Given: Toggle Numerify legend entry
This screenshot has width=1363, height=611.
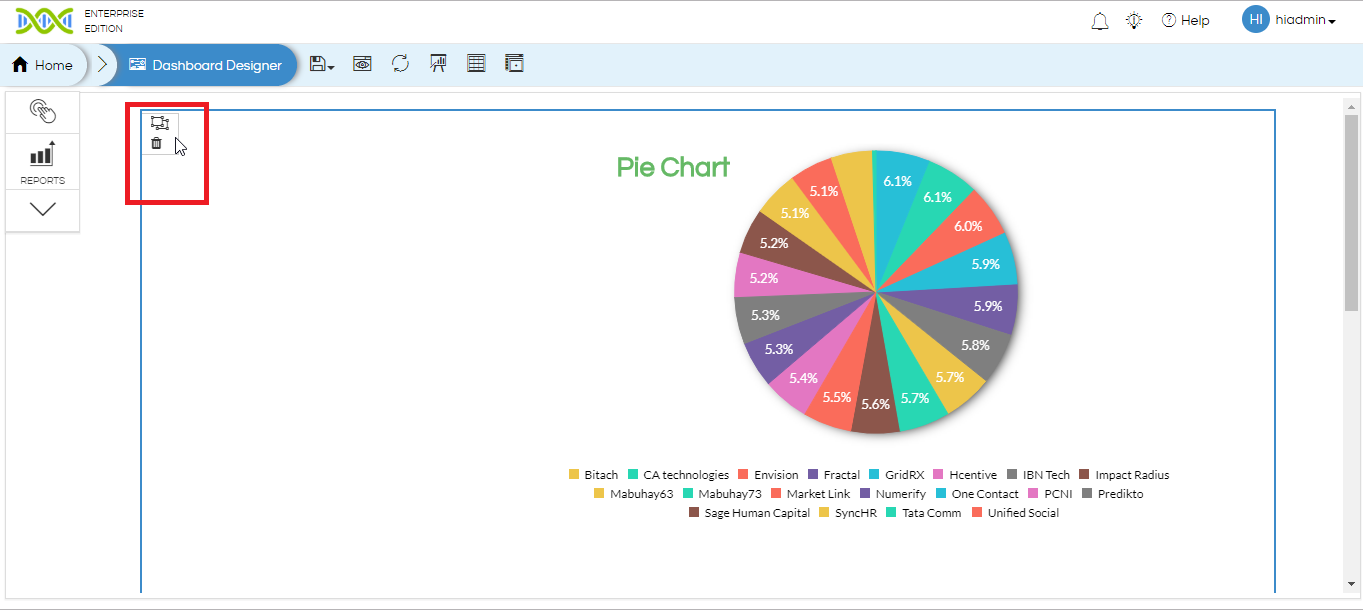Looking at the screenshot, I should (x=892, y=494).
